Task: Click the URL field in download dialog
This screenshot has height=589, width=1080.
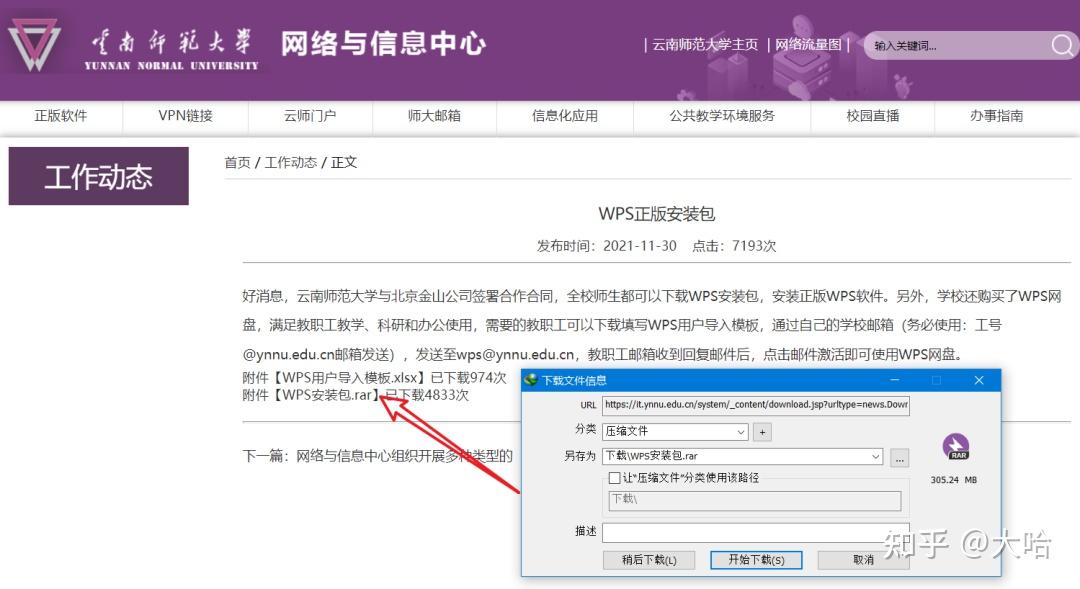Action: 756,405
